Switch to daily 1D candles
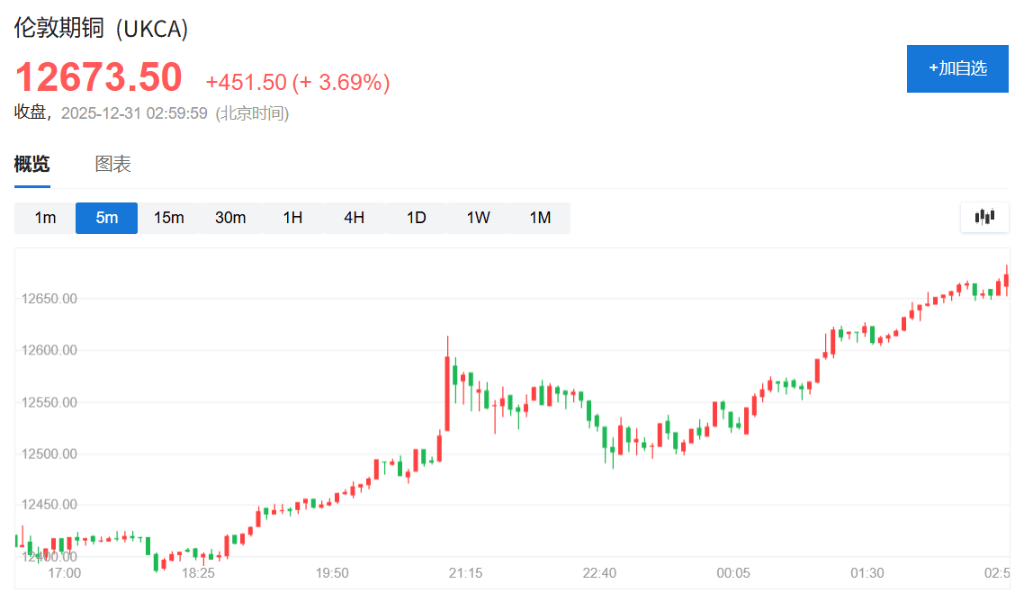The height and width of the screenshot is (600, 1024). click(416, 218)
